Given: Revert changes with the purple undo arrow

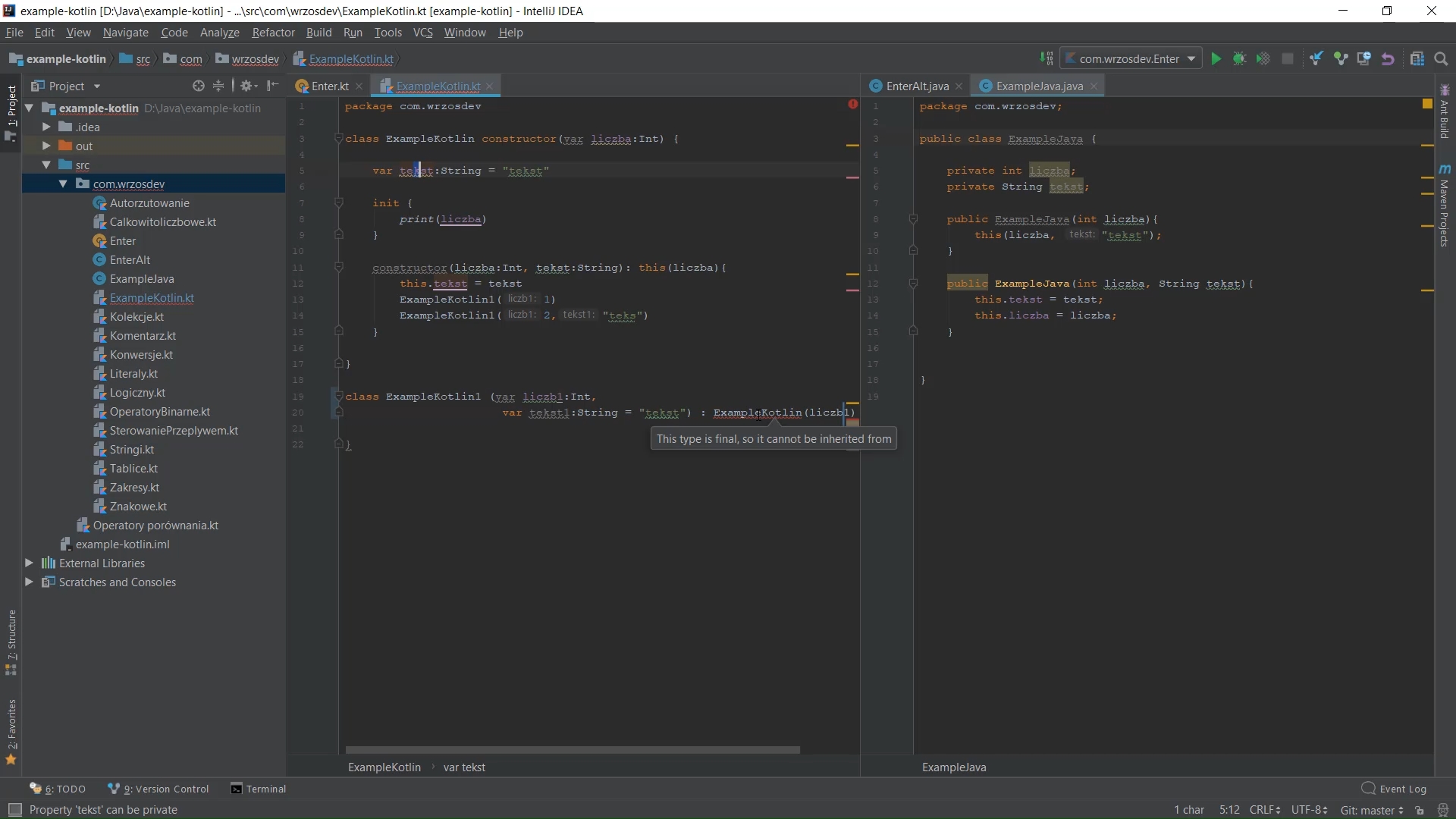Looking at the screenshot, I should (1388, 59).
